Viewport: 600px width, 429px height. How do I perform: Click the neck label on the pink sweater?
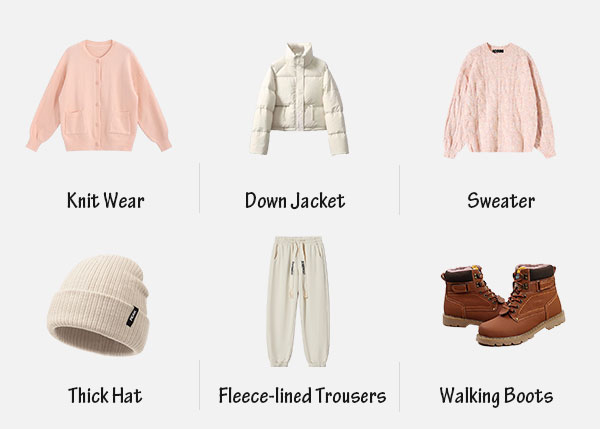[498, 51]
